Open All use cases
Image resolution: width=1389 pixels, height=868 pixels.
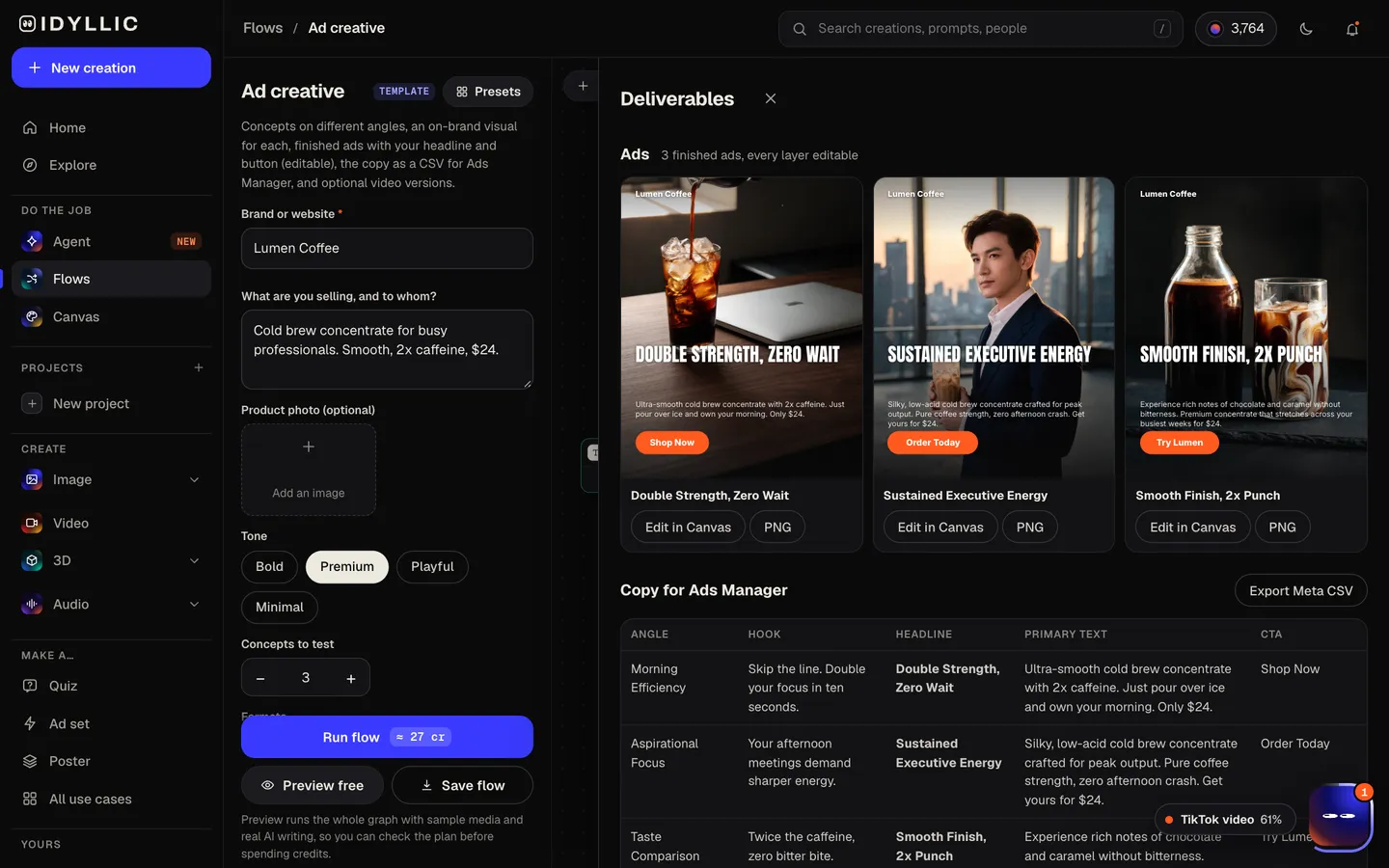(x=111, y=799)
